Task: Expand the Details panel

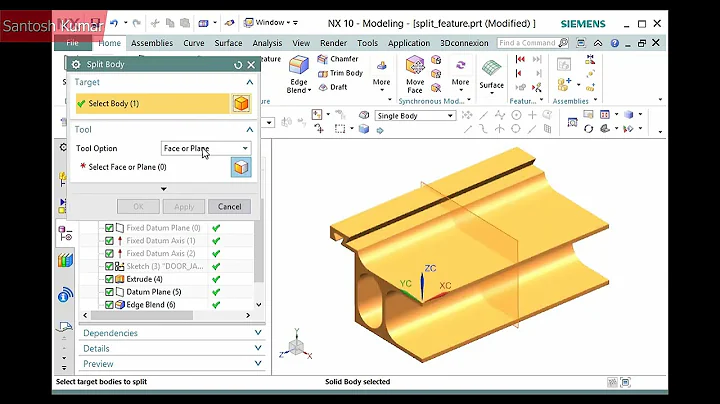Action: click(x=258, y=348)
